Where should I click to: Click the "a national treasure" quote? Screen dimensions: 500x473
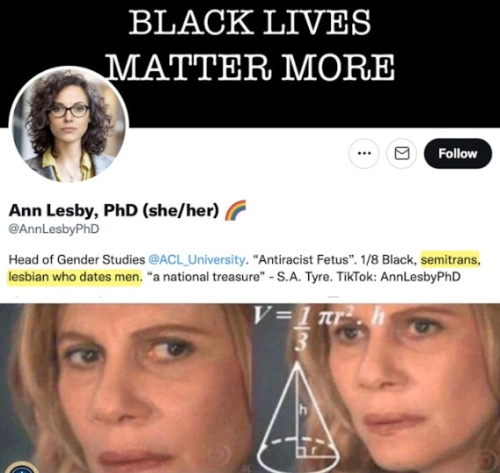click(x=206, y=277)
